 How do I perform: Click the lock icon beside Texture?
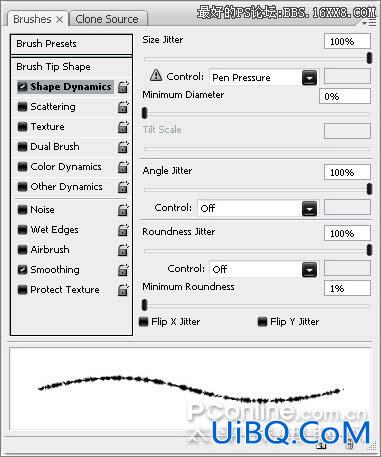[x=123, y=127]
